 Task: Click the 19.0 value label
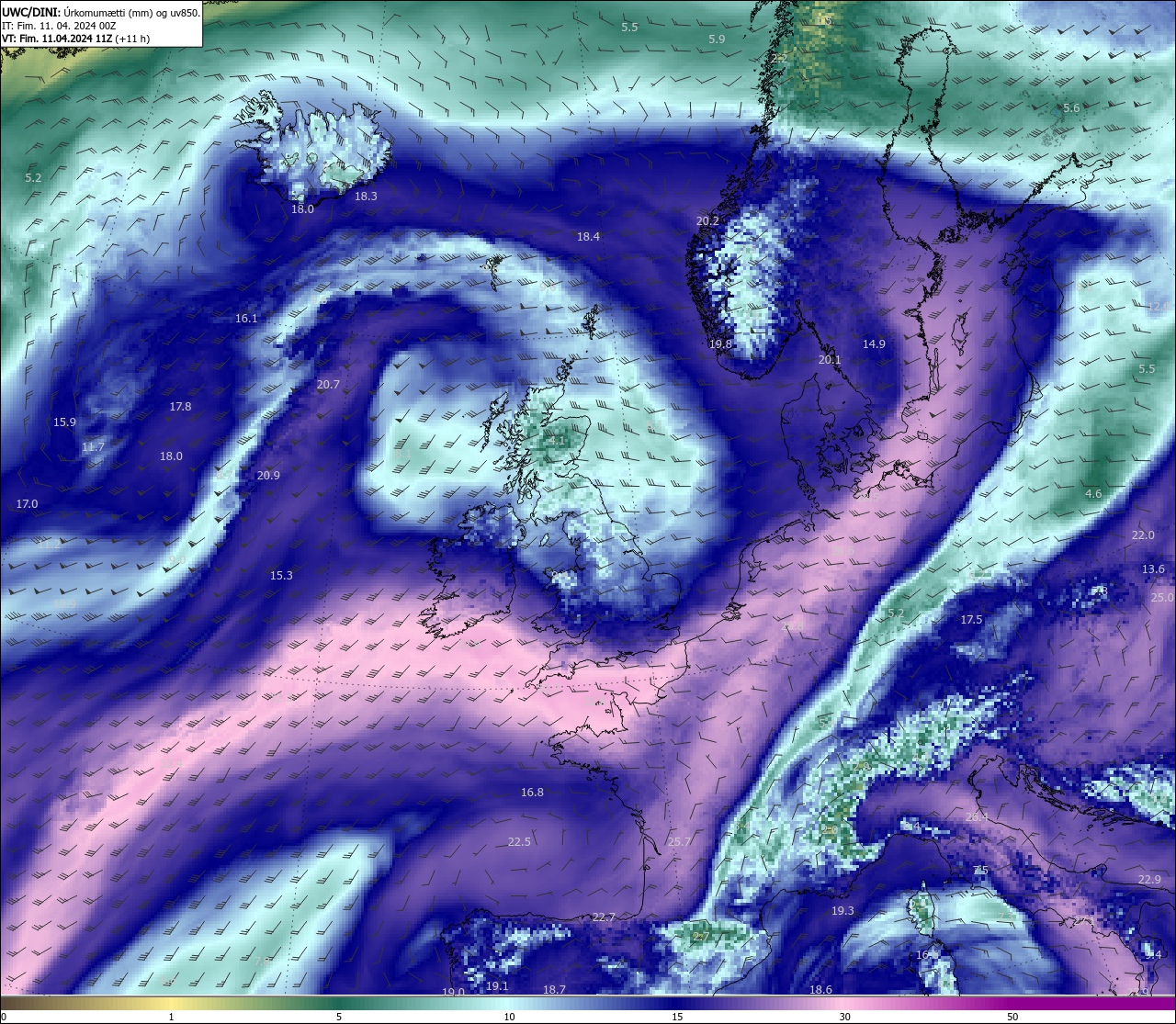pyautogui.click(x=453, y=992)
